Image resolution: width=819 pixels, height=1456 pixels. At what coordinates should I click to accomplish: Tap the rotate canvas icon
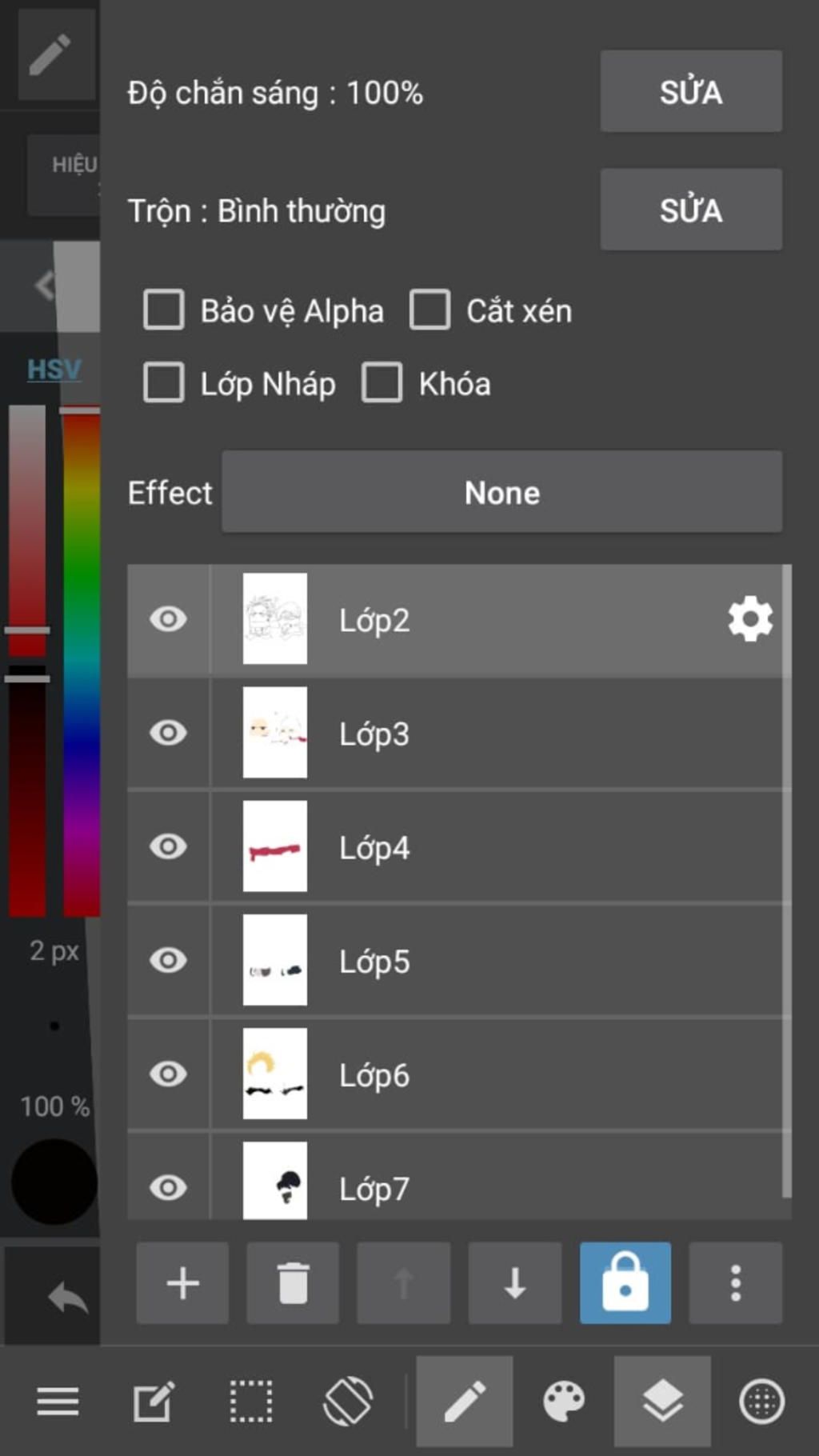point(348,1402)
